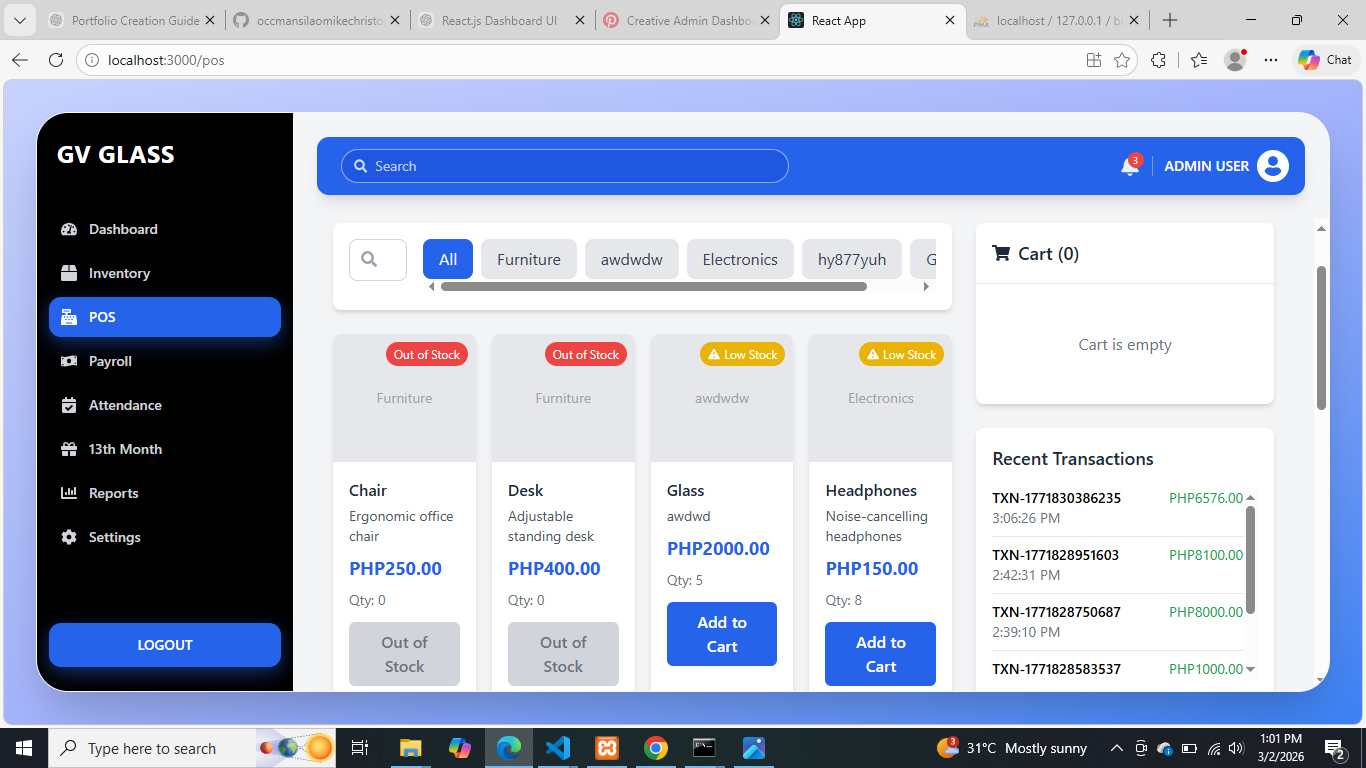Click the ADMIN USER label

click(1206, 166)
